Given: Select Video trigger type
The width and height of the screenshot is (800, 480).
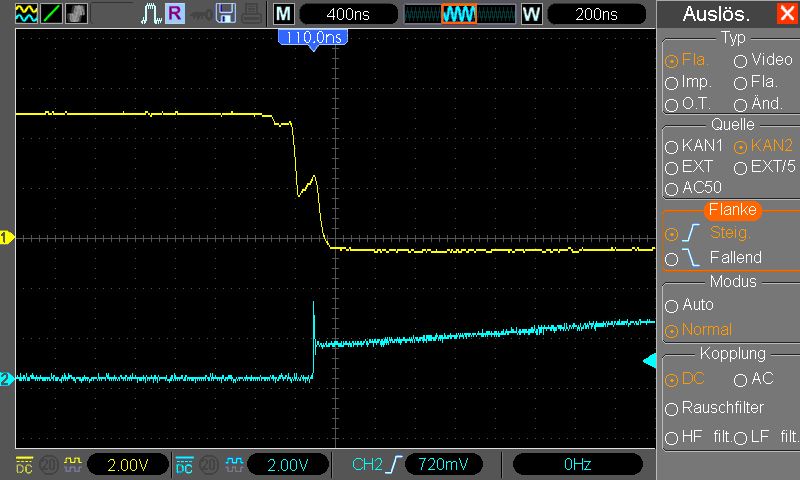Looking at the screenshot, I should (x=763, y=60).
